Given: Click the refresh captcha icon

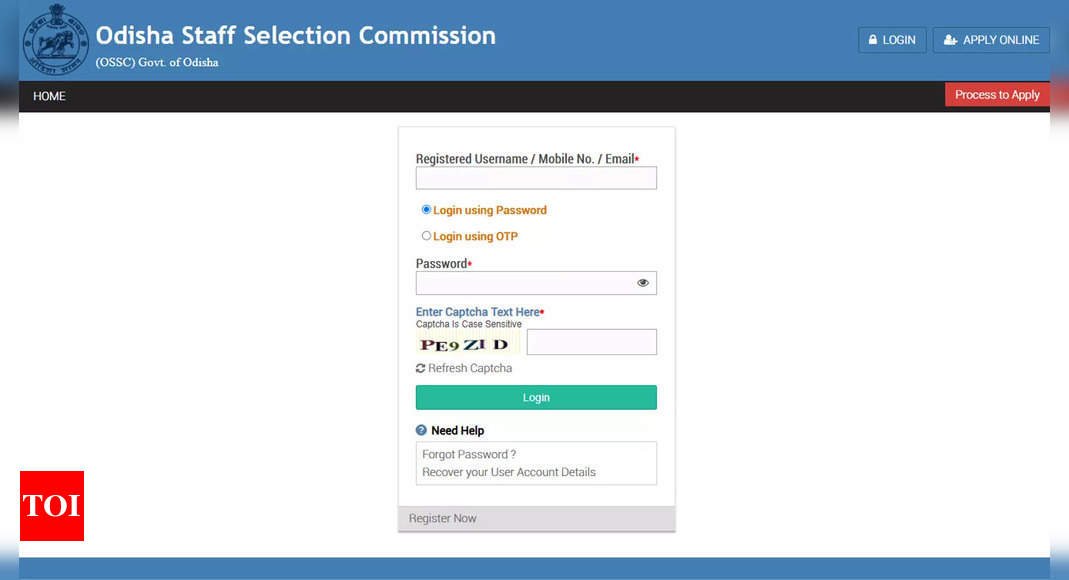Looking at the screenshot, I should click(x=421, y=369).
